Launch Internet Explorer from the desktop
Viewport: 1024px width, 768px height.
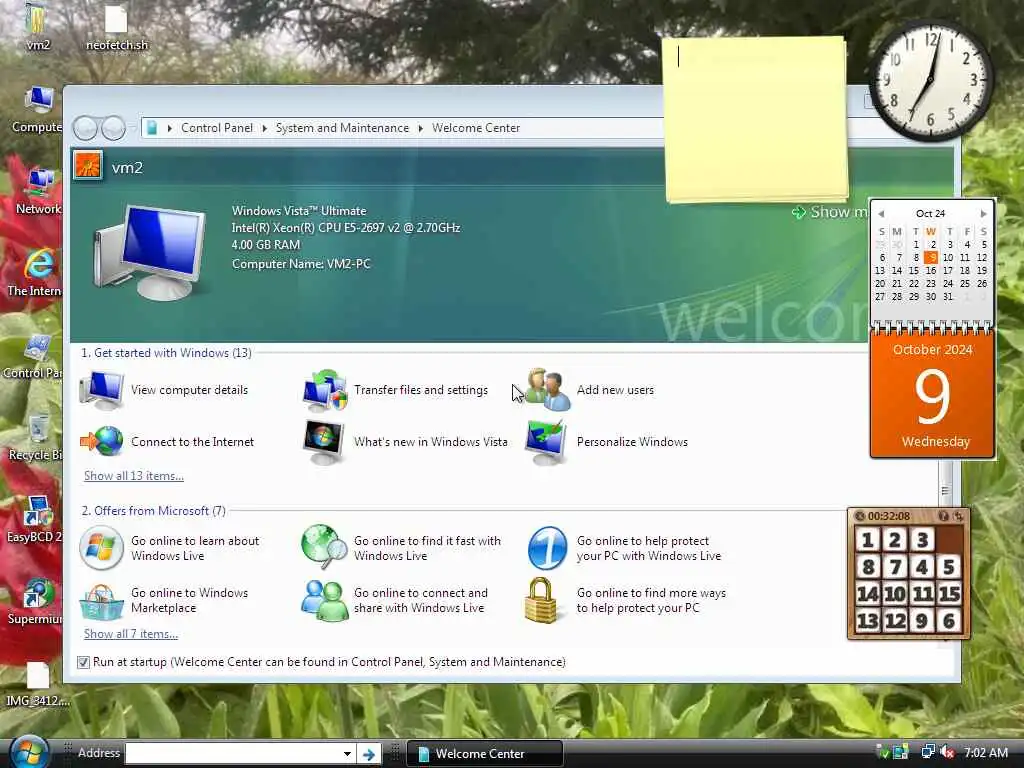tap(36, 273)
